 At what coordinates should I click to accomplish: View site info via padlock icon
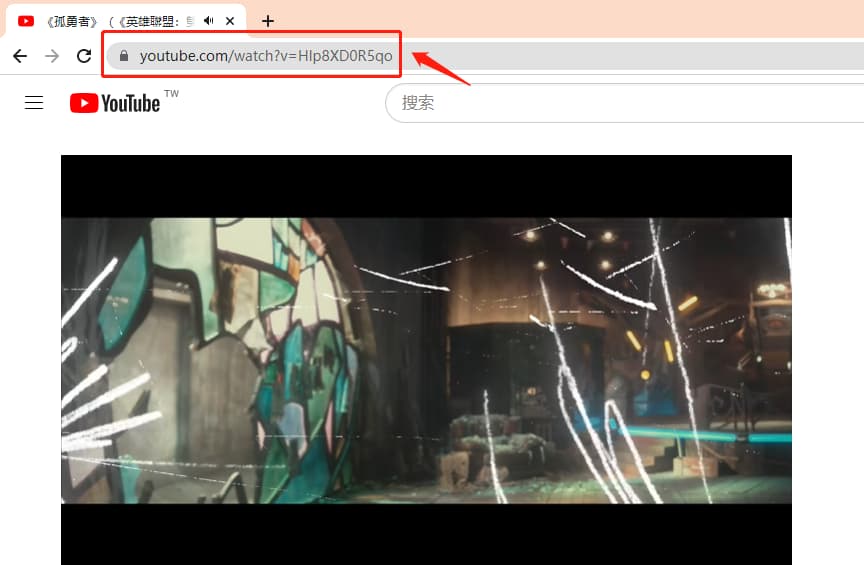(x=124, y=56)
